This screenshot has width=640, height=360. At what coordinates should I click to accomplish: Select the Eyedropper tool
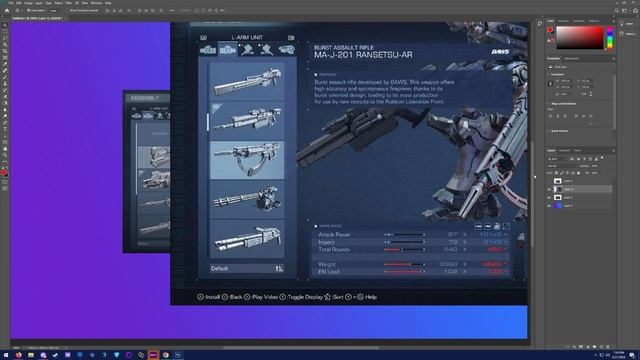[x=4, y=64]
